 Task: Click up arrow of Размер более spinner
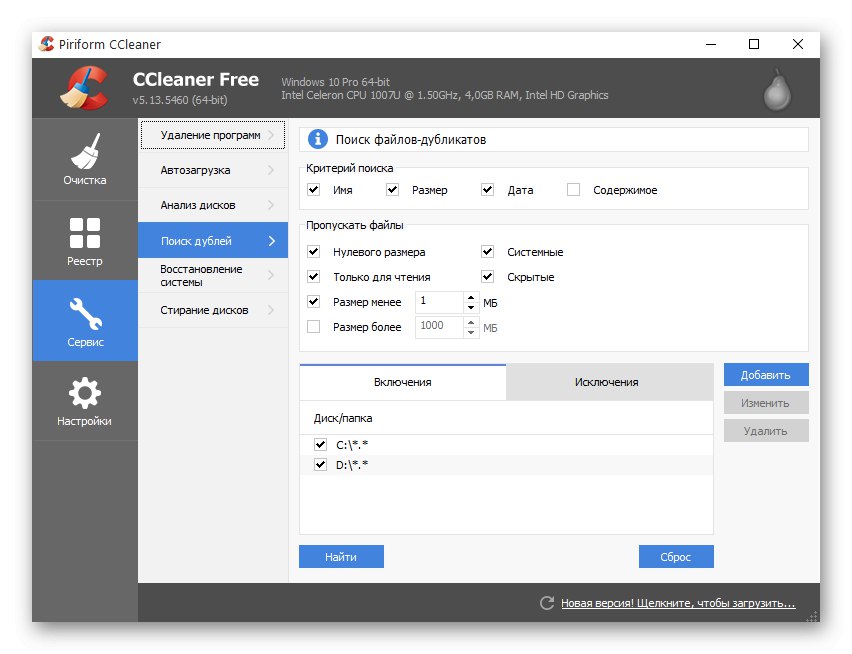pos(471,323)
